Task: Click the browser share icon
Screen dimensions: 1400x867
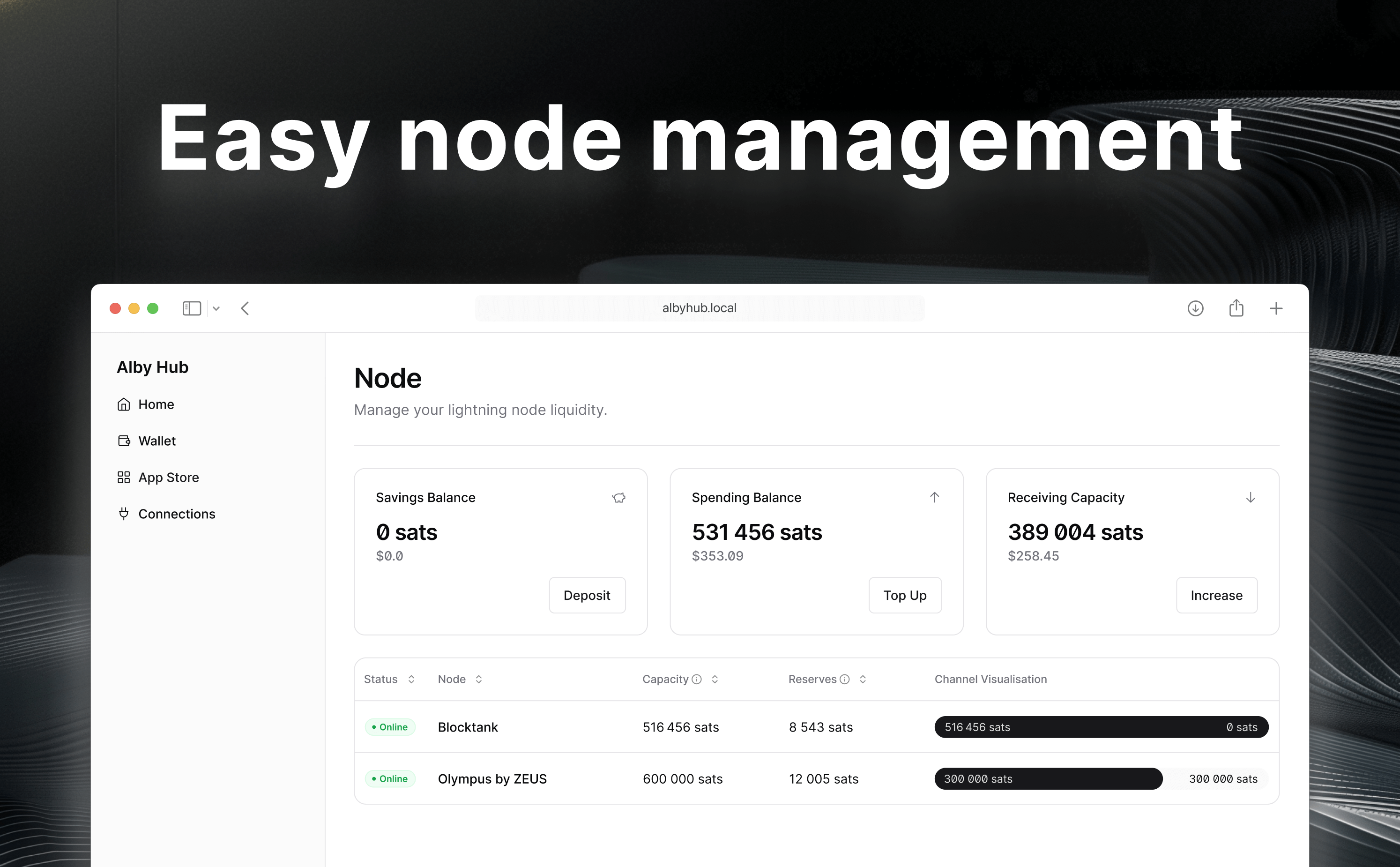Action: click(x=1236, y=308)
